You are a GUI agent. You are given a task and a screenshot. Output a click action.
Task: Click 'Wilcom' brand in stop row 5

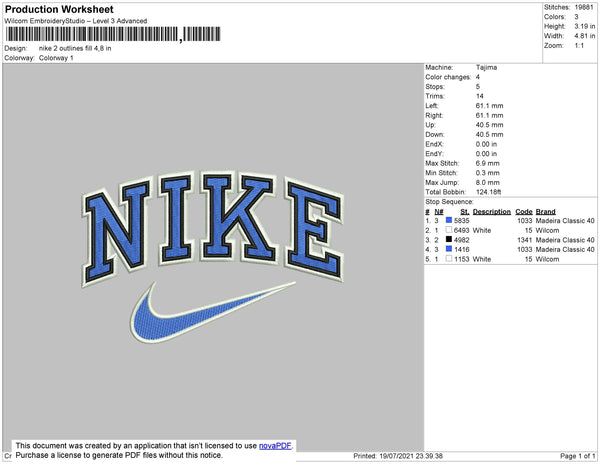click(547, 259)
